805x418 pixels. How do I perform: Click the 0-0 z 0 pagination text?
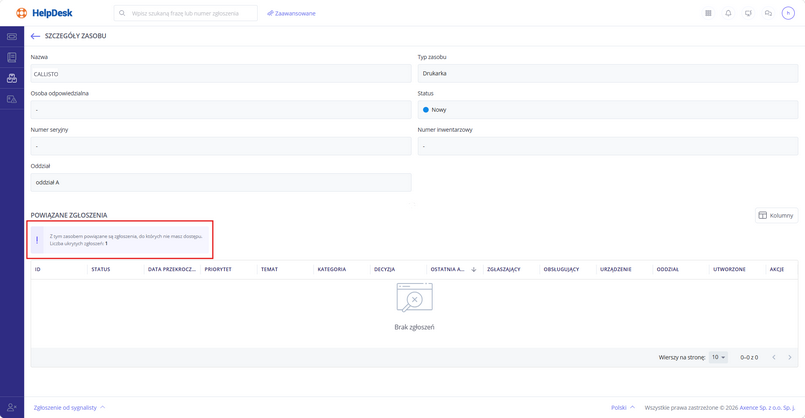pos(749,357)
